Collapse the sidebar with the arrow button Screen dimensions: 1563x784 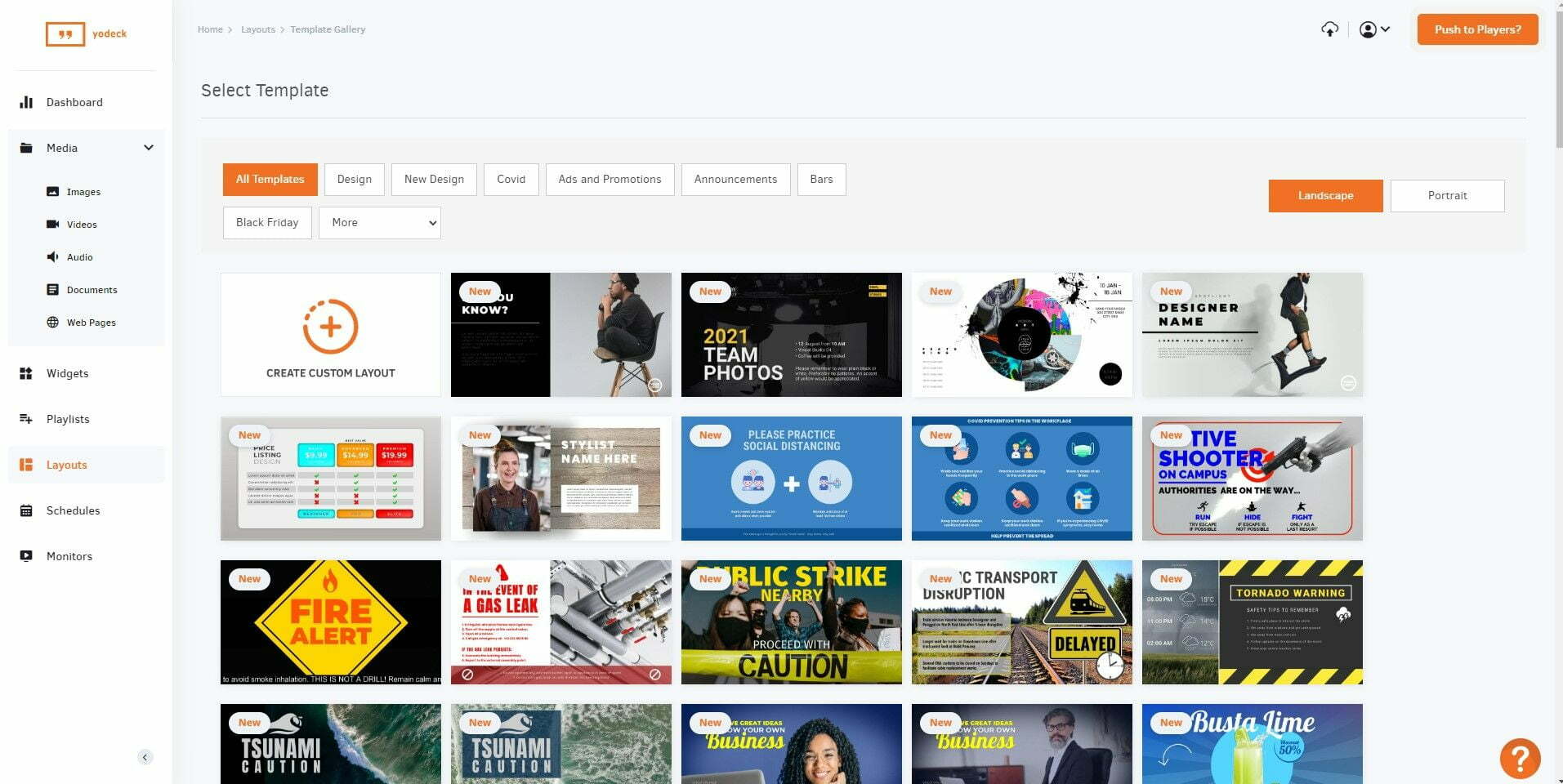click(145, 757)
